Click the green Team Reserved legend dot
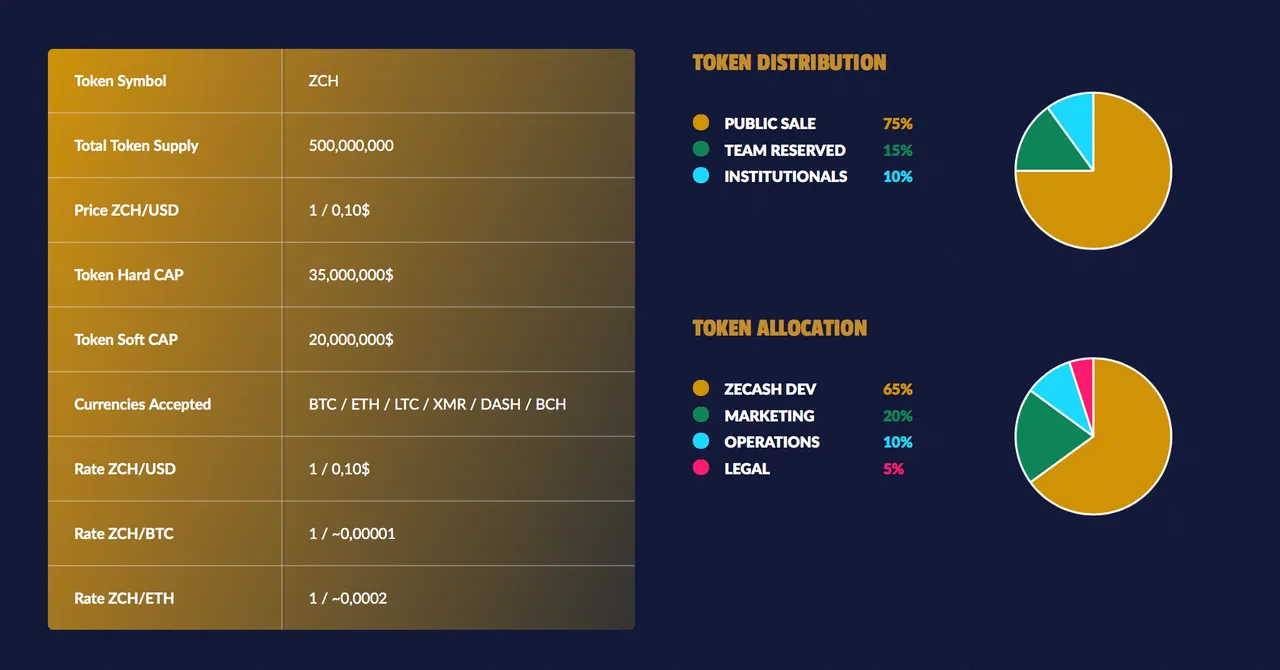The height and width of the screenshot is (670, 1280). click(701, 149)
